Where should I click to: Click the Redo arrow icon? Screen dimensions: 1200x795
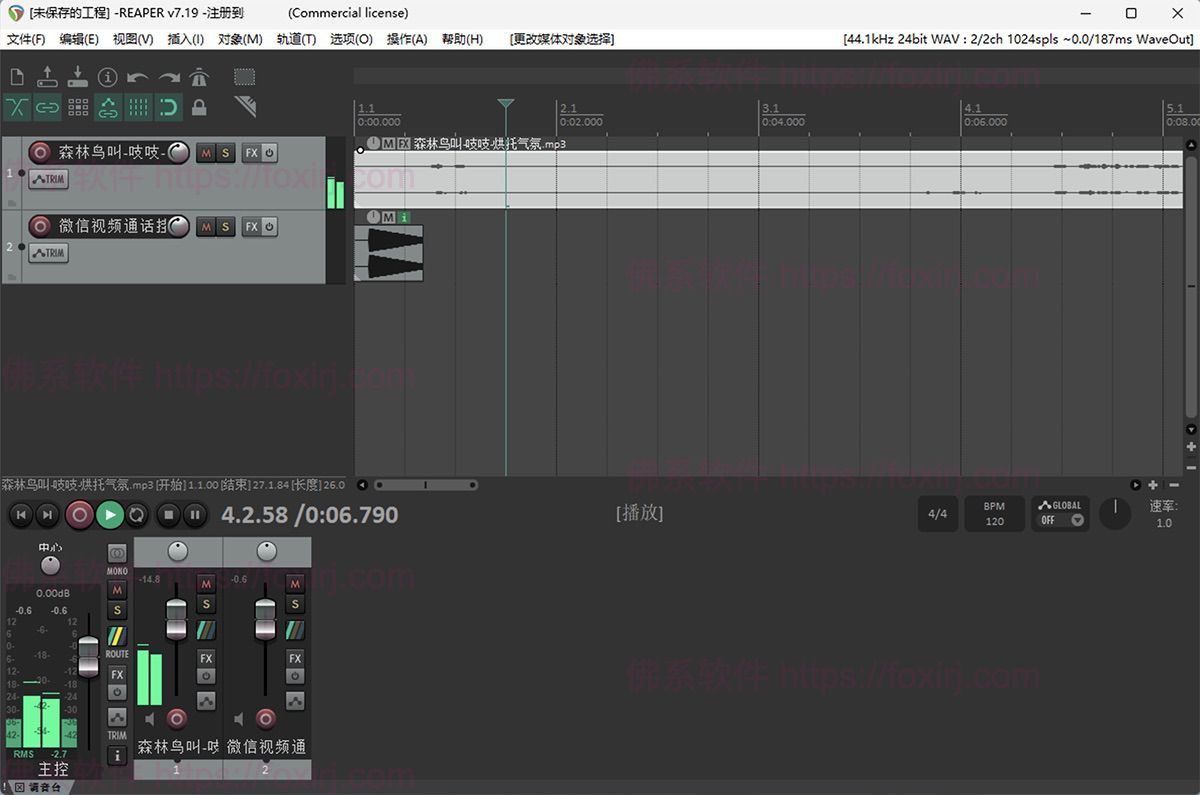coord(170,76)
